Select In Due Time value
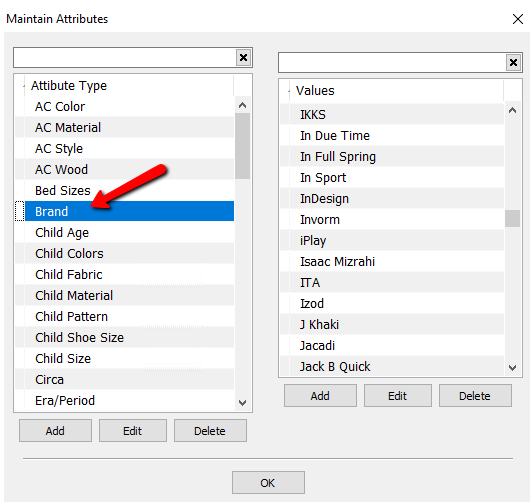The width and height of the screenshot is (530, 502). (392, 136)
